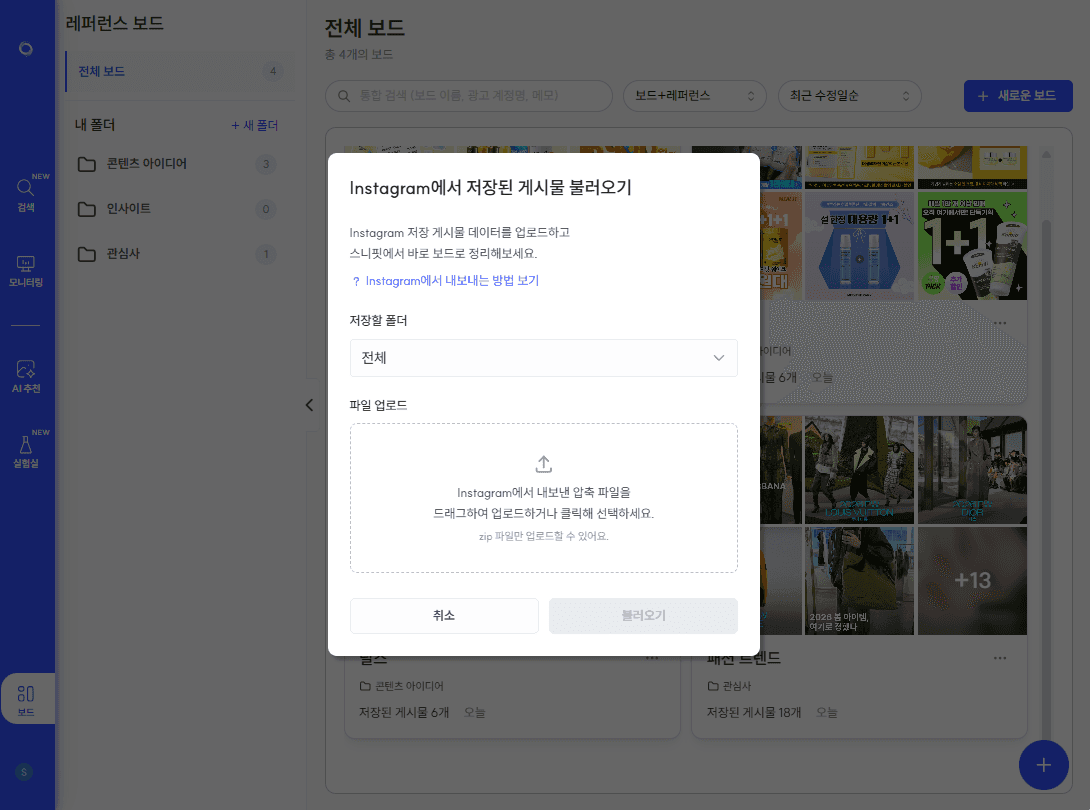
Task: Click the 저장된 게시물 6개 text on bottom-left card
Action: tap(404, 713)
